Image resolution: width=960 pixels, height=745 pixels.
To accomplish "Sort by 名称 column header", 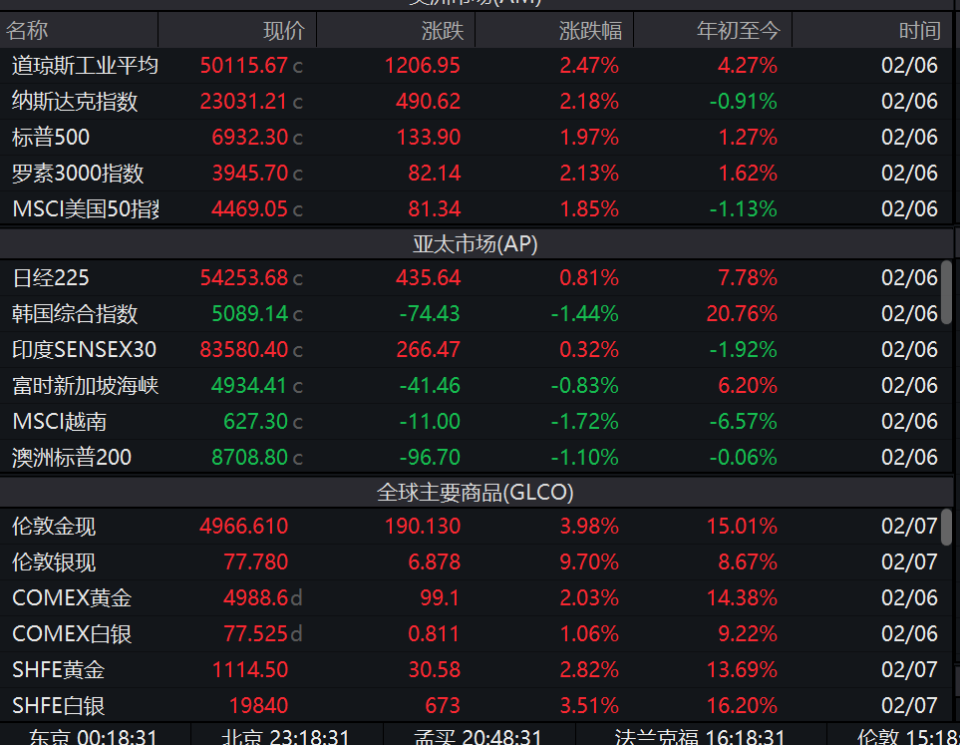I will tap(79, 30).
